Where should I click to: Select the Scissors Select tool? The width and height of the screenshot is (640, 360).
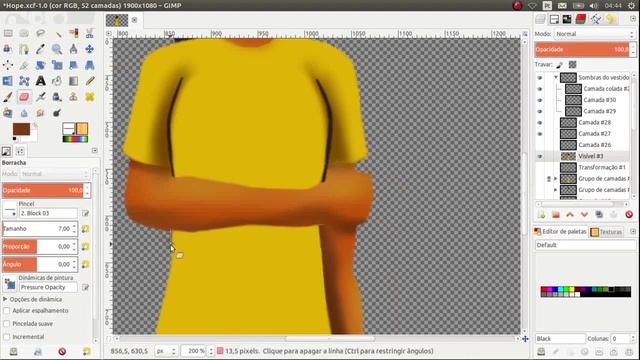click(x=90, y=33)
